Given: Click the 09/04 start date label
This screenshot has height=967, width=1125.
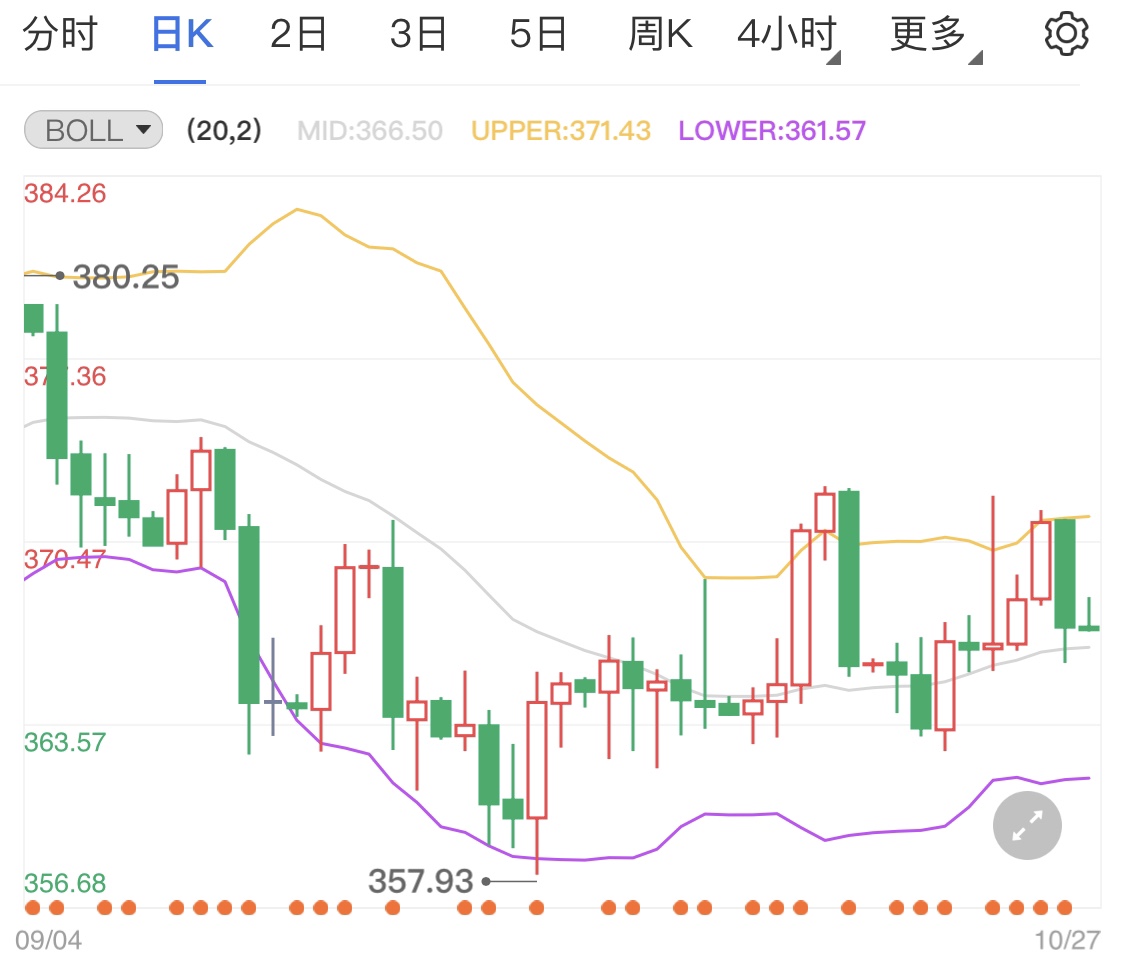Looking at the screenshot, I should point(49,940).
